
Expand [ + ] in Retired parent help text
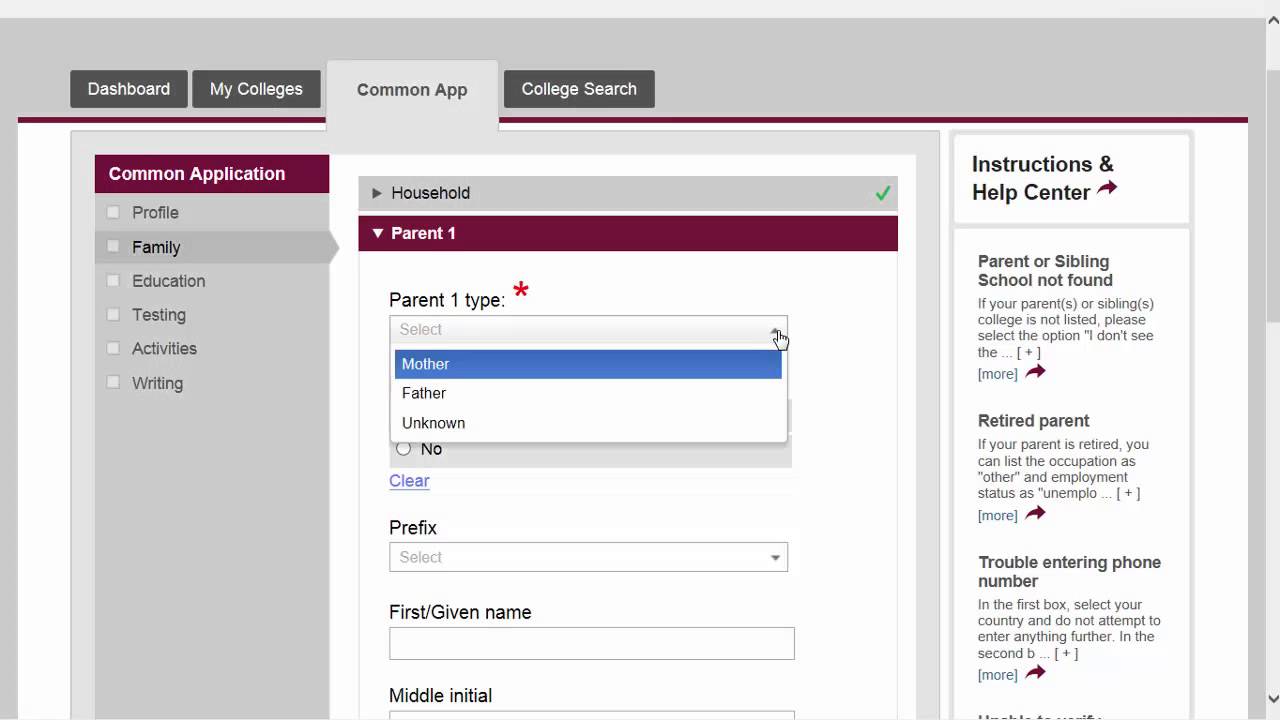click(x=1128, y=493)
